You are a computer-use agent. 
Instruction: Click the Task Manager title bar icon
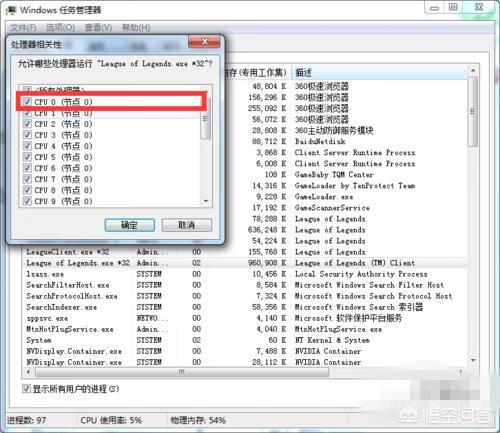[x=11, y=10]
